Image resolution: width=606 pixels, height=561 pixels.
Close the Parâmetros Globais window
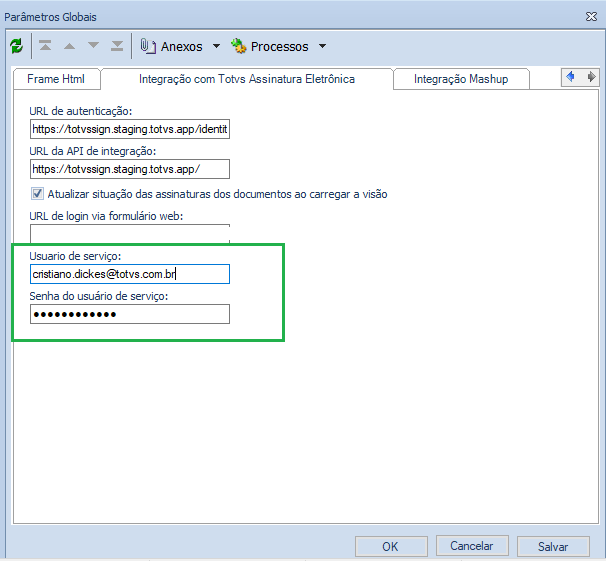coord(591,17)
